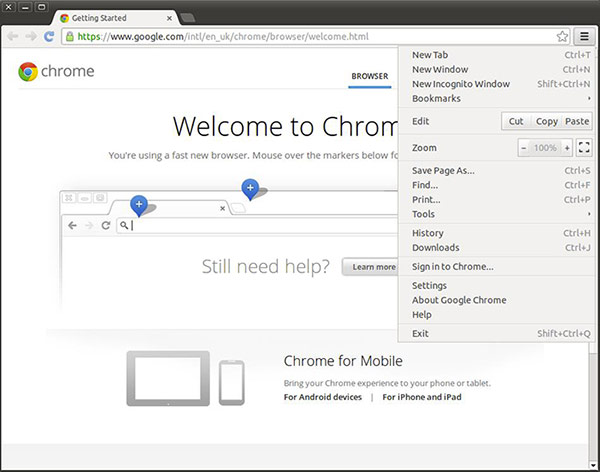Open Settings from the Chrome menu

[496, 286]
